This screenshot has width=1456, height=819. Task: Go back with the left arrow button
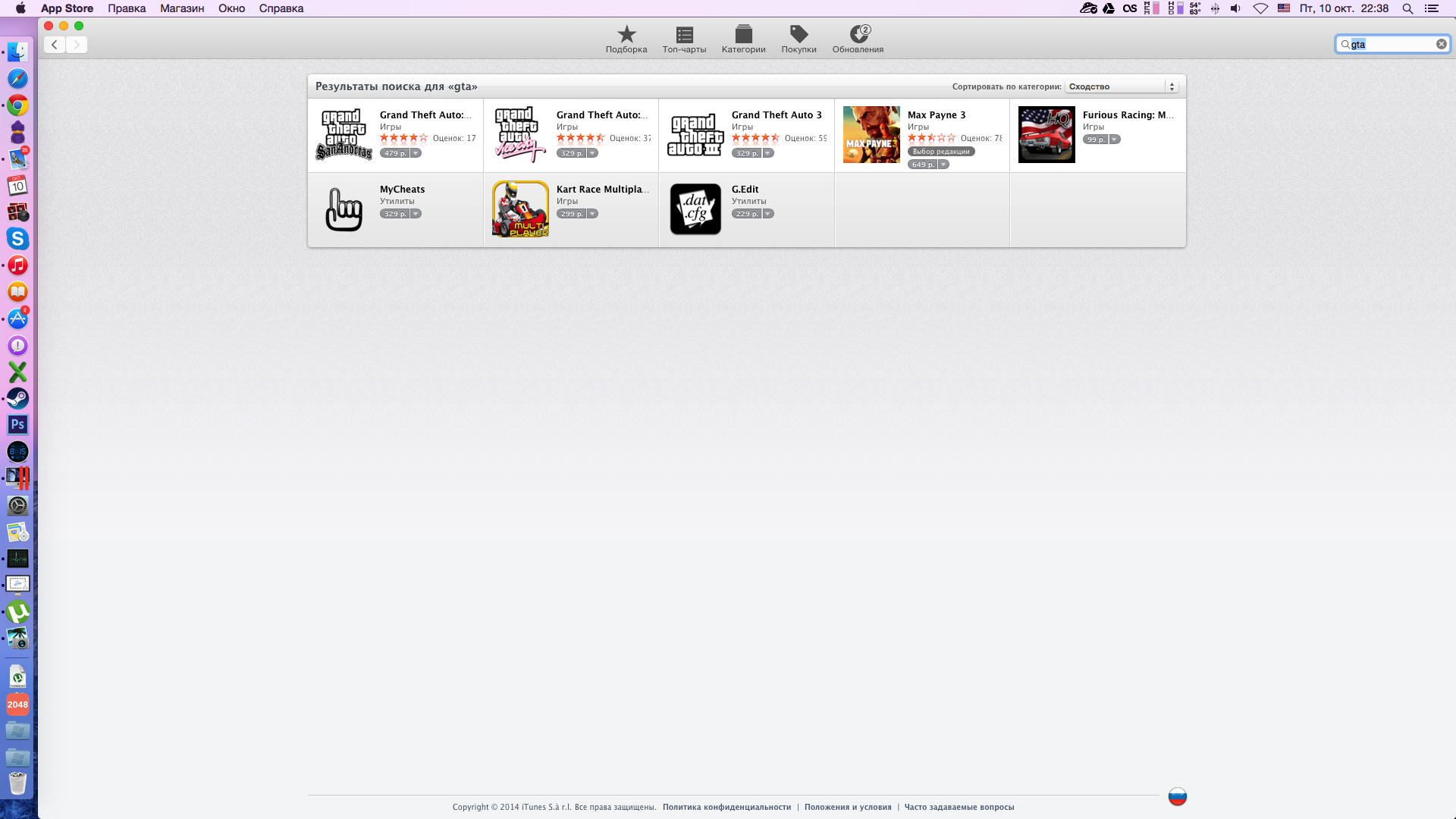coord(55,45)
